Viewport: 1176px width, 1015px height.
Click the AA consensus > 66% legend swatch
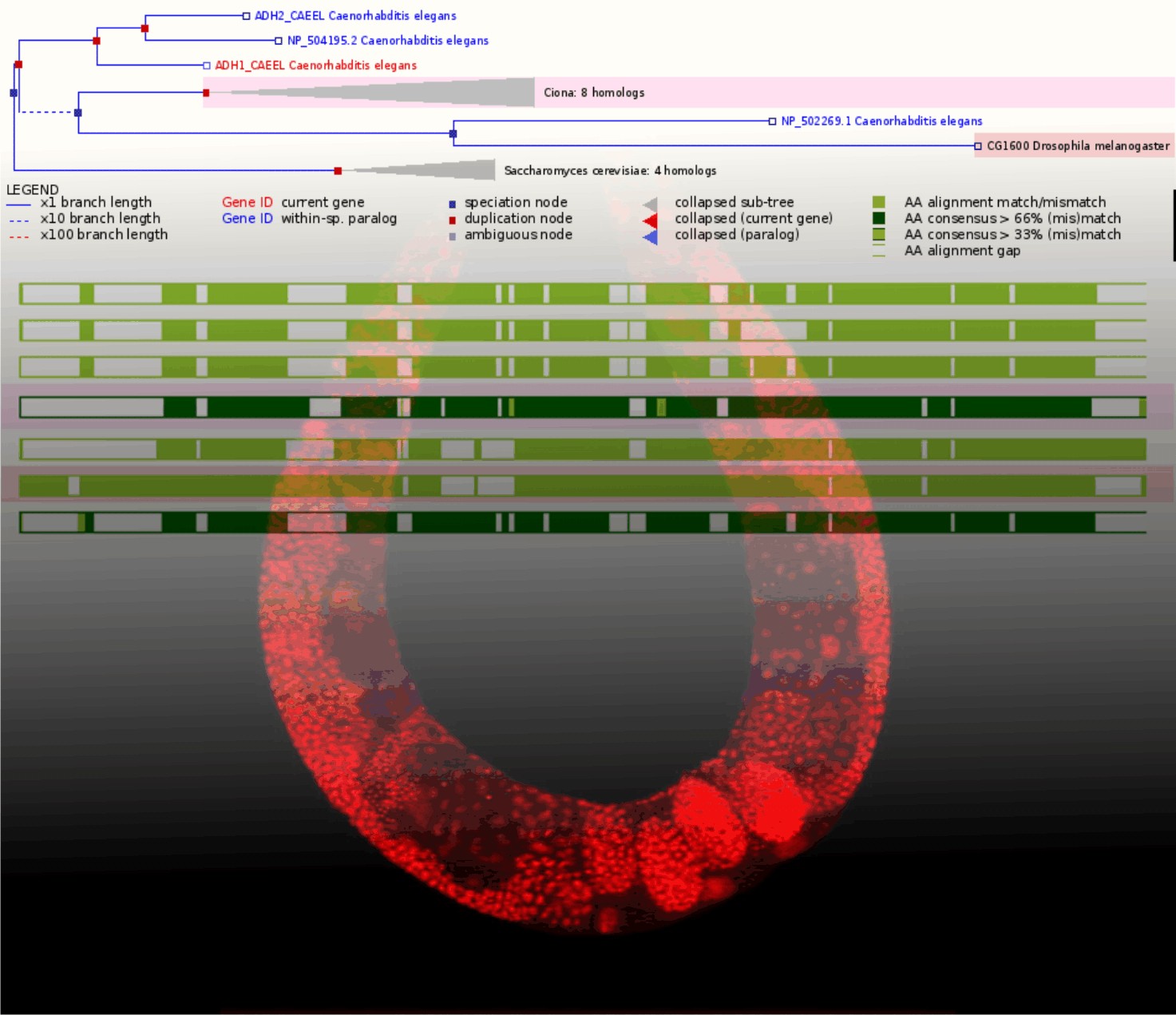point(878,218)
